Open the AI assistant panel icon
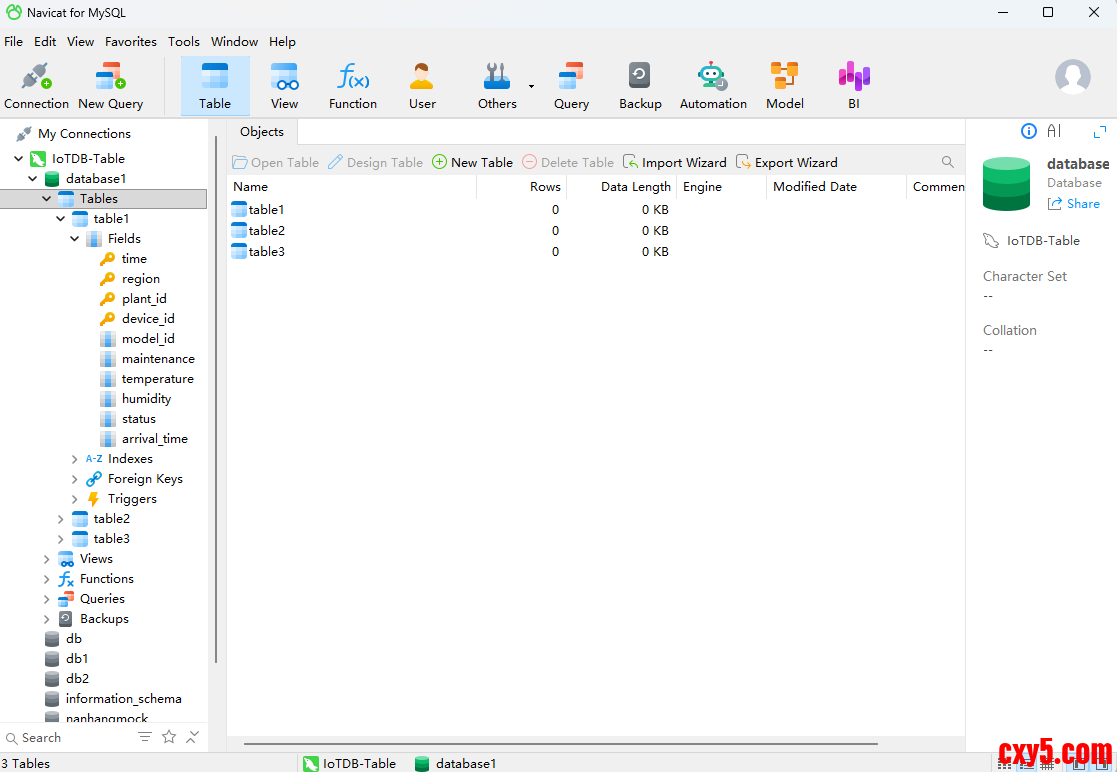This screenshot has width=1117, height=772. point(1054,131)
